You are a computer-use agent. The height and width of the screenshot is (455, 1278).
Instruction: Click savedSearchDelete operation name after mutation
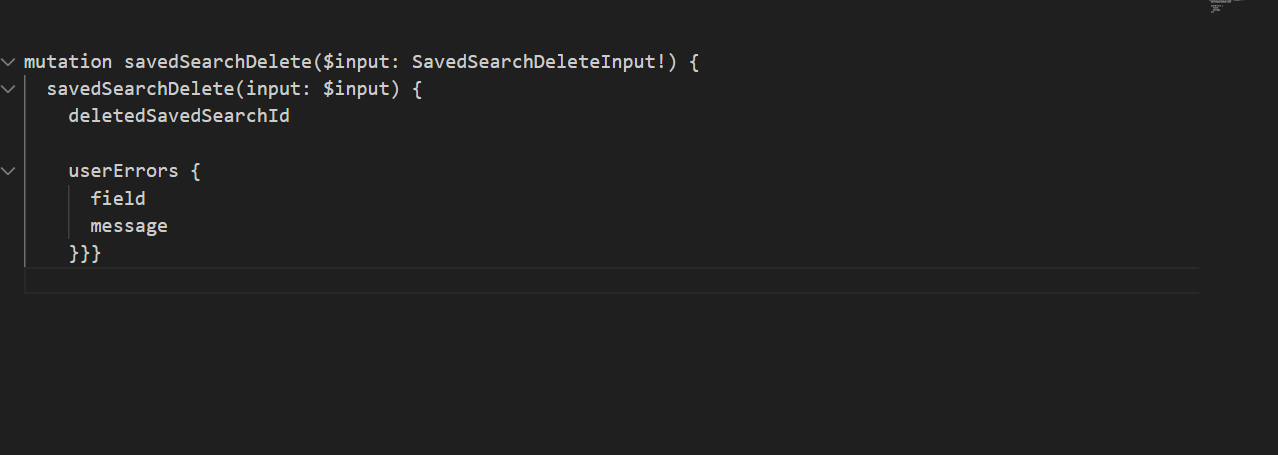click(218, 62)
